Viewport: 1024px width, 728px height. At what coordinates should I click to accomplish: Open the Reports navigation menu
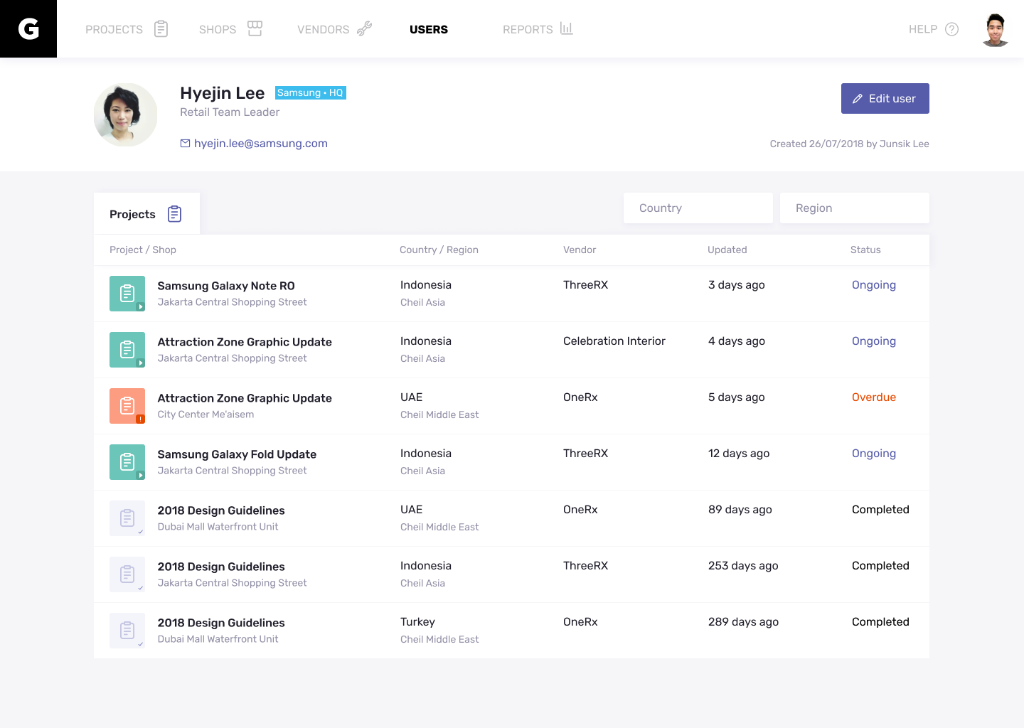pyautogui.click(x=528, y=29)
